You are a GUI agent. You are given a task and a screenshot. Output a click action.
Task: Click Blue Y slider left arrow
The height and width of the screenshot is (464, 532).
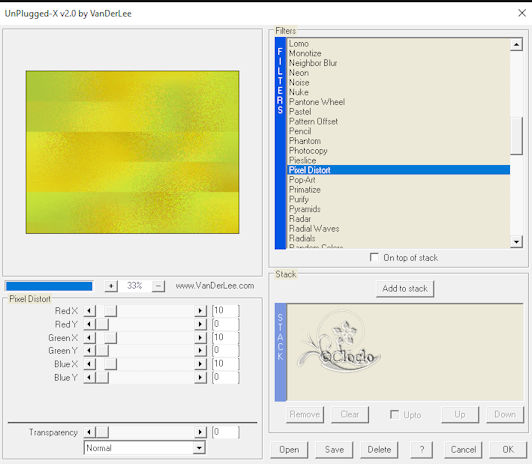[x=89, y=377]
